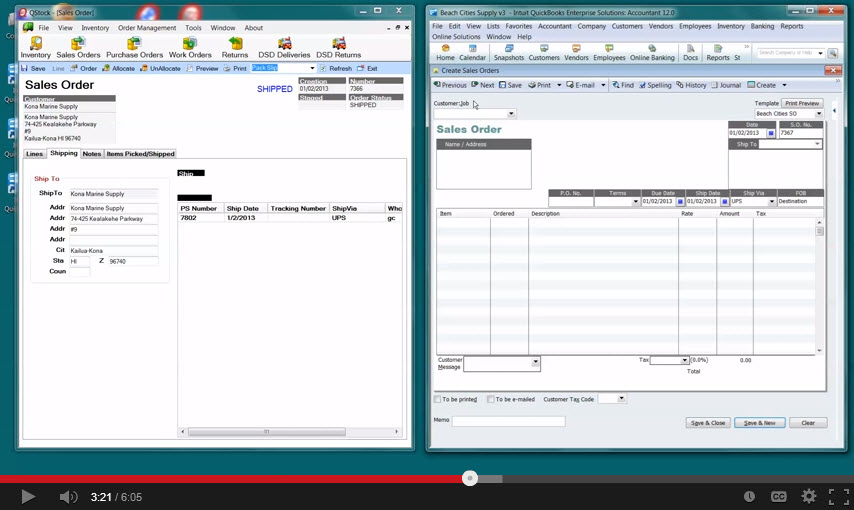Click Order in QStock toolbar

83,69
